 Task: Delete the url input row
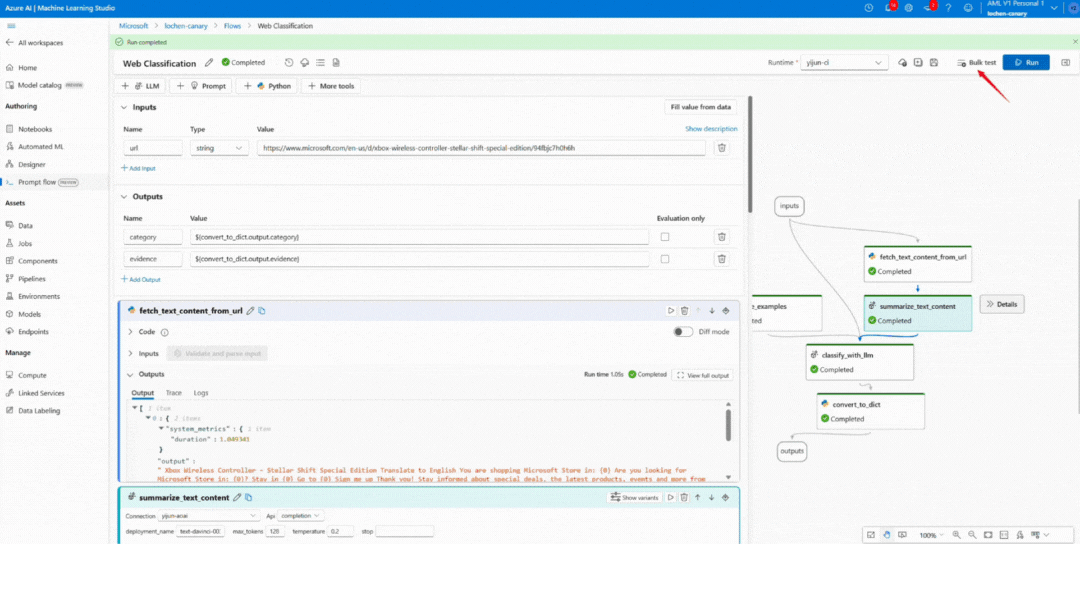pyautogui.click(x=722, y=148)
